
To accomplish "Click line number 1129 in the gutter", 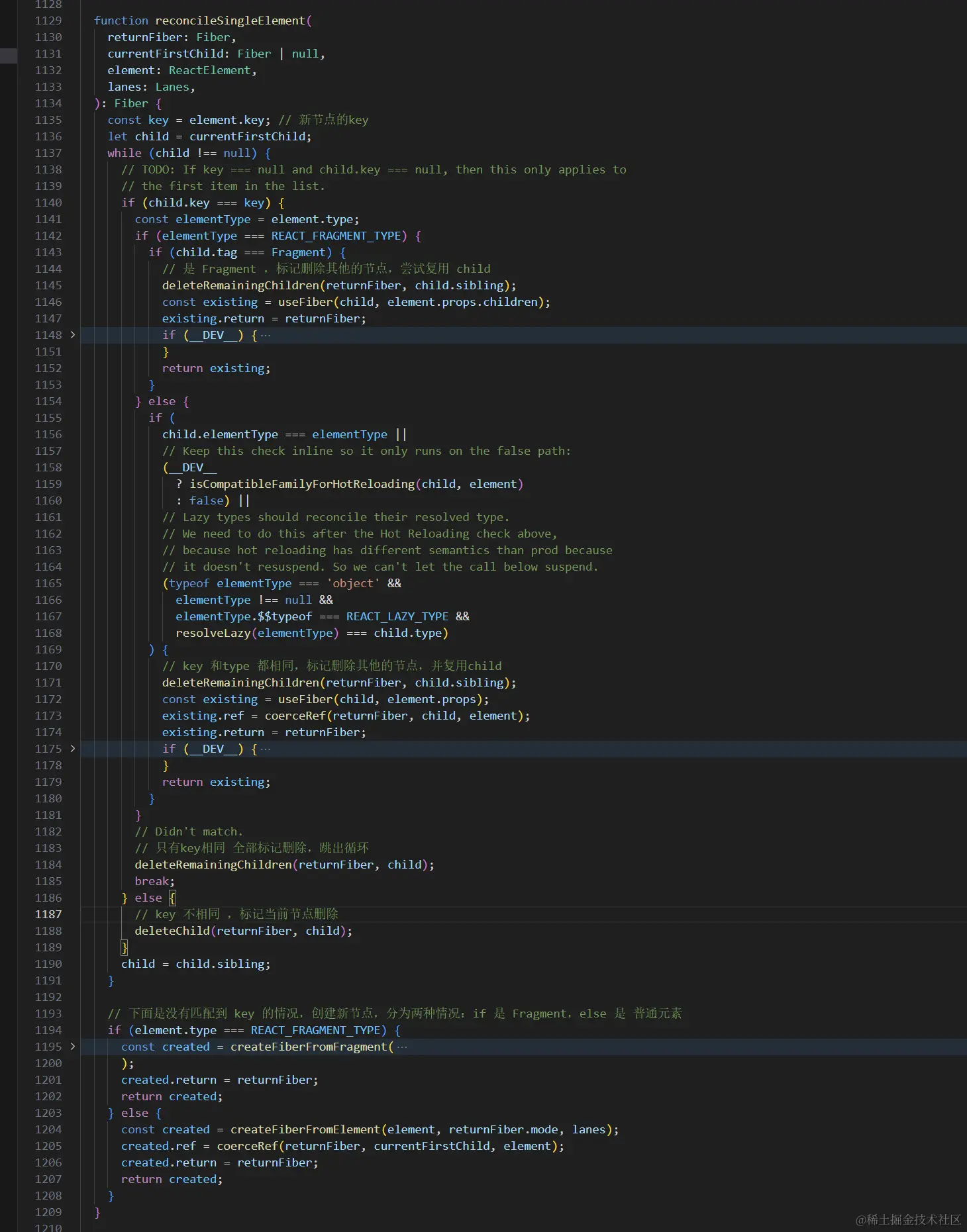I will tap(48, 21).
